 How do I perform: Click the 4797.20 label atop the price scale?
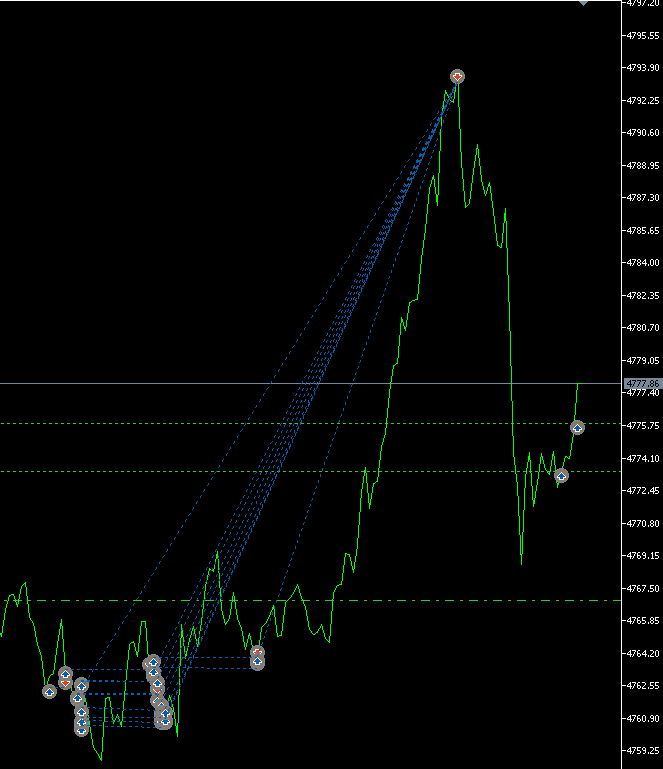tap(641, 4)
